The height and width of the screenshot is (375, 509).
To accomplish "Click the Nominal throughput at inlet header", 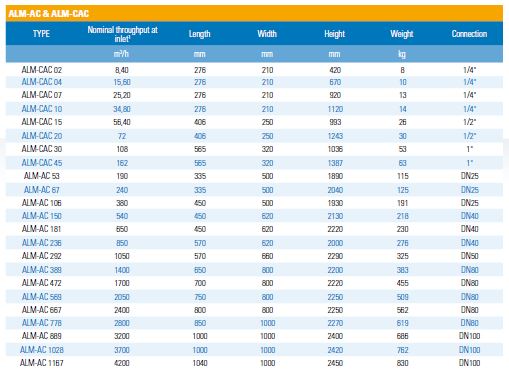I will [122, 34].
